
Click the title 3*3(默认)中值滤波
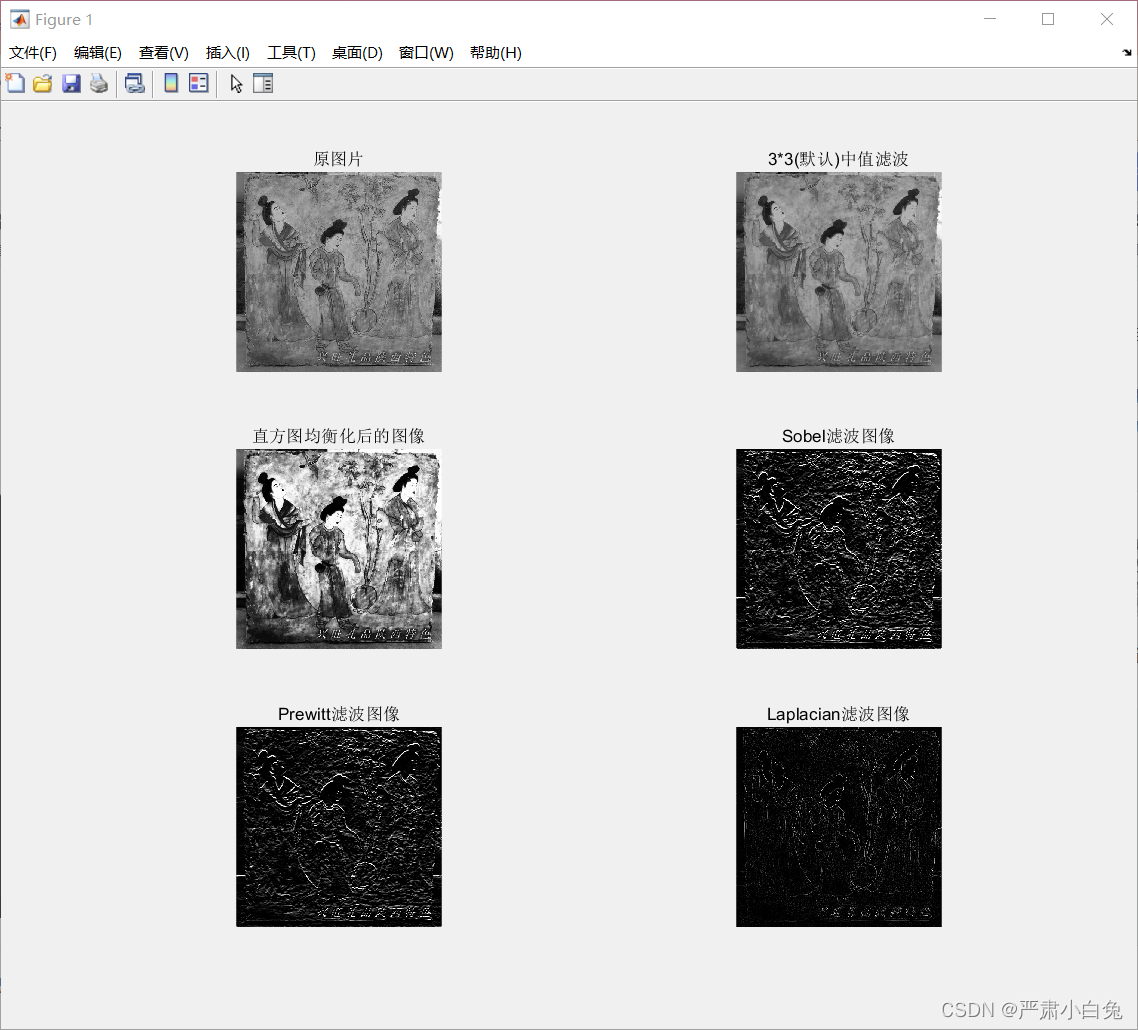pyautogui.click(x=838, y=159)
